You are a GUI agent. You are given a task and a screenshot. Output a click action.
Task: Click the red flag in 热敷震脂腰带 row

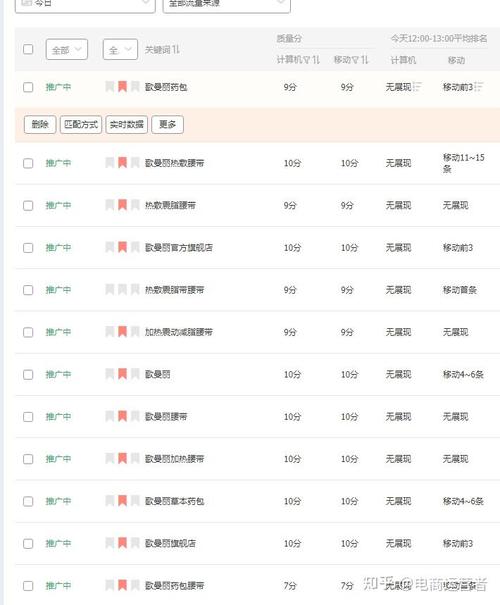coord(122,205)
